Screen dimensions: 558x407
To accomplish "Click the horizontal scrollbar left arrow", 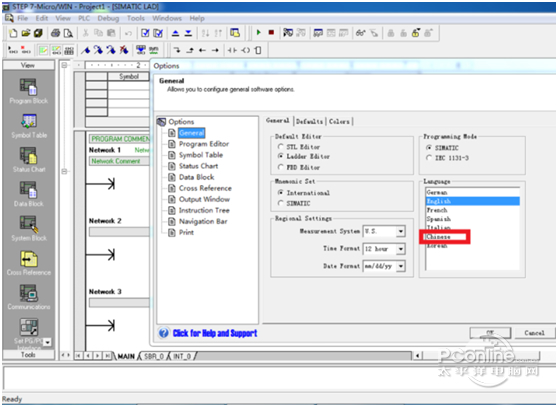I will coord(417,355).
